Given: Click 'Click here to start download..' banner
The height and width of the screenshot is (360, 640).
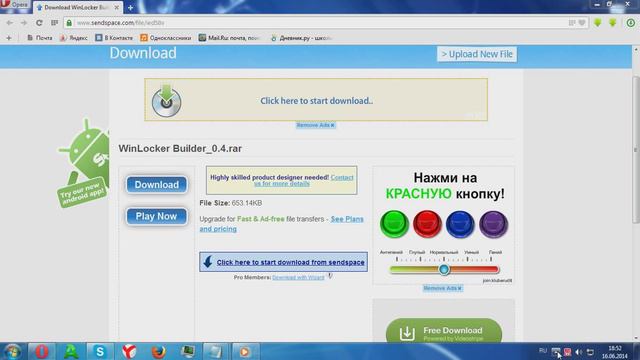Looking at the screenshot, I should pyautogui.click(x=316, y=101).
